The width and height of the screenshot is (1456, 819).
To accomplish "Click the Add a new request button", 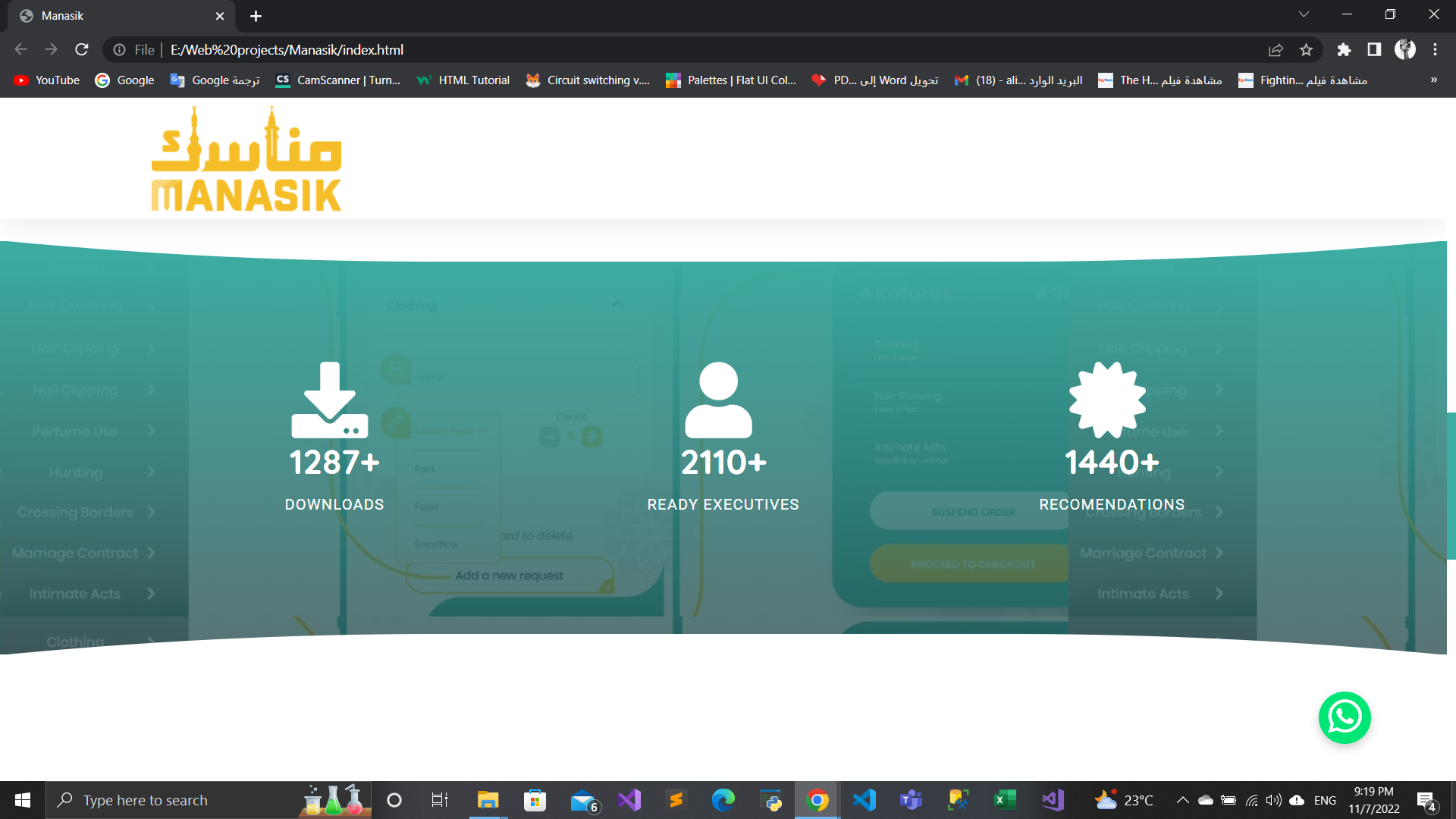I will pyautogui.click(x=509, y=575).
